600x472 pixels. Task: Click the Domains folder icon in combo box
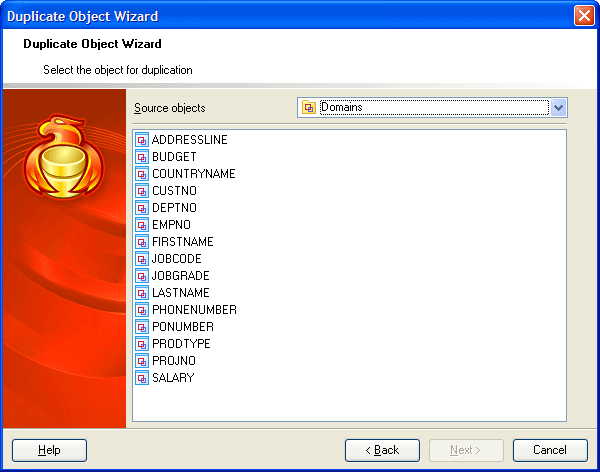[x=309, y=108]
